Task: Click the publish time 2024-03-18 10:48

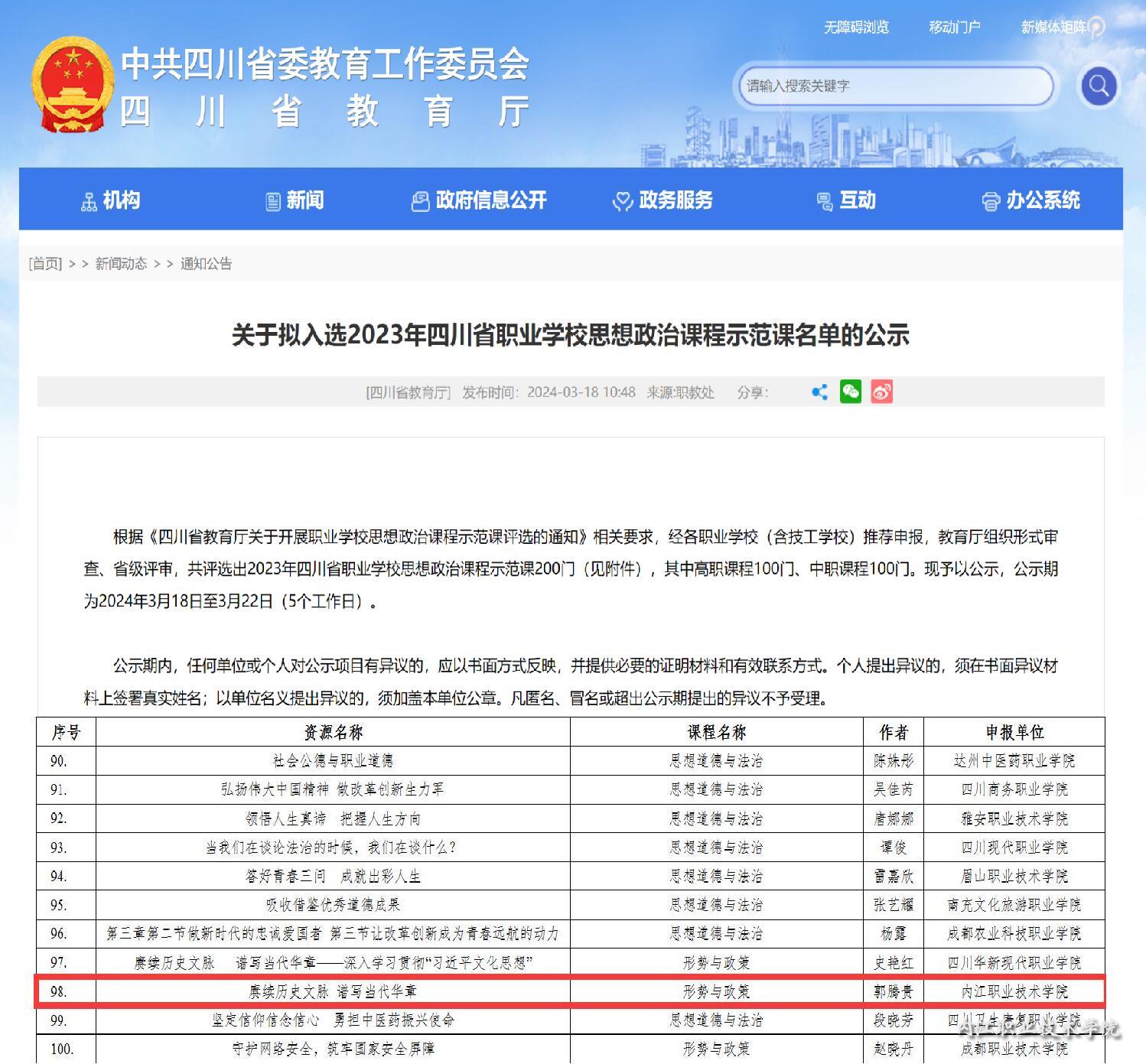Action: (581, 392)
